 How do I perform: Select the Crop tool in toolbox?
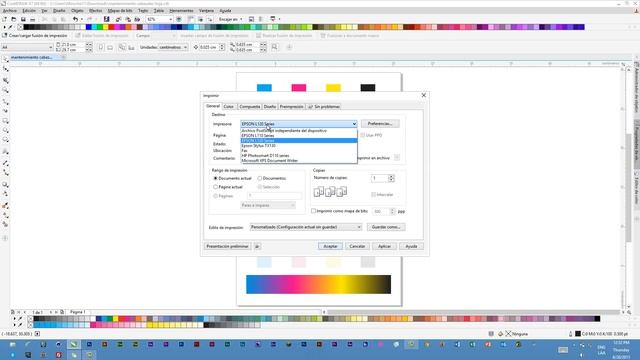pyautogui.click(x=5, y=80)
